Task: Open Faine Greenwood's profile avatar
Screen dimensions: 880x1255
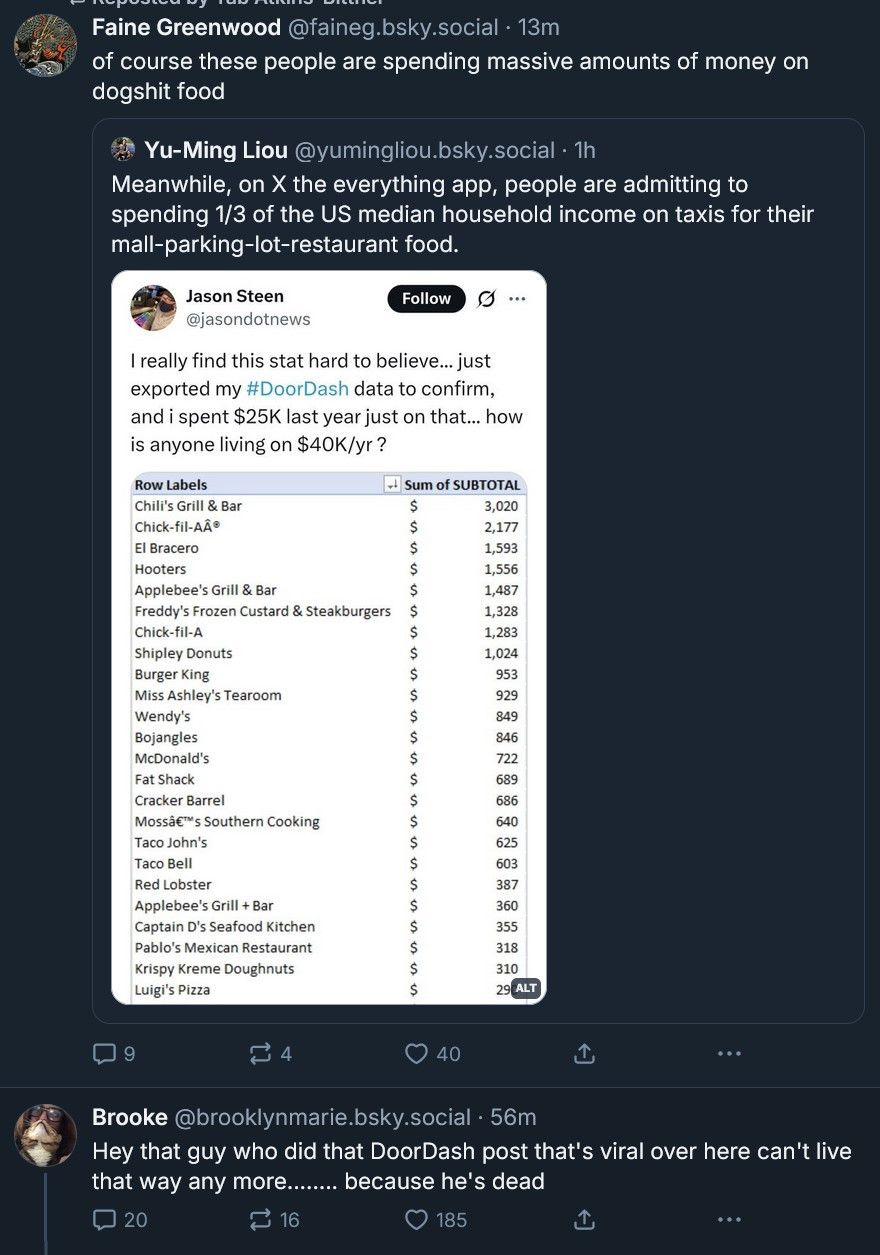Action: pos(46,45)
